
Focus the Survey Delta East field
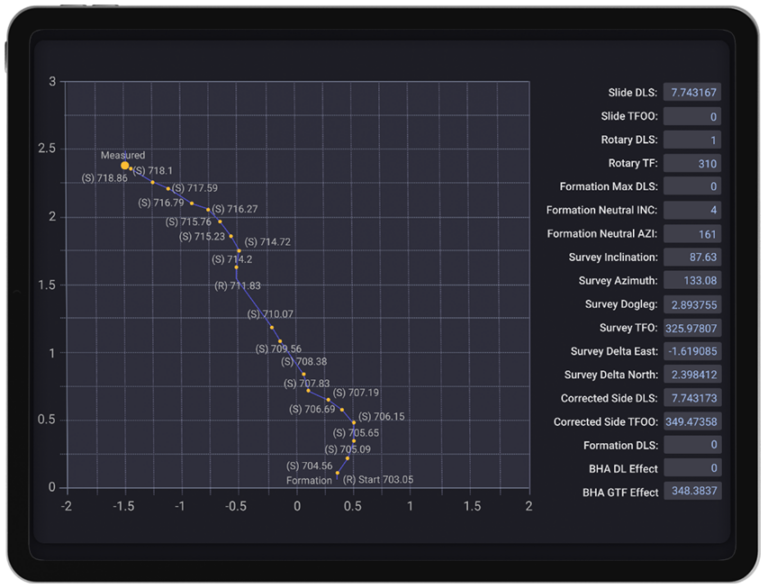tap(692, 351)
